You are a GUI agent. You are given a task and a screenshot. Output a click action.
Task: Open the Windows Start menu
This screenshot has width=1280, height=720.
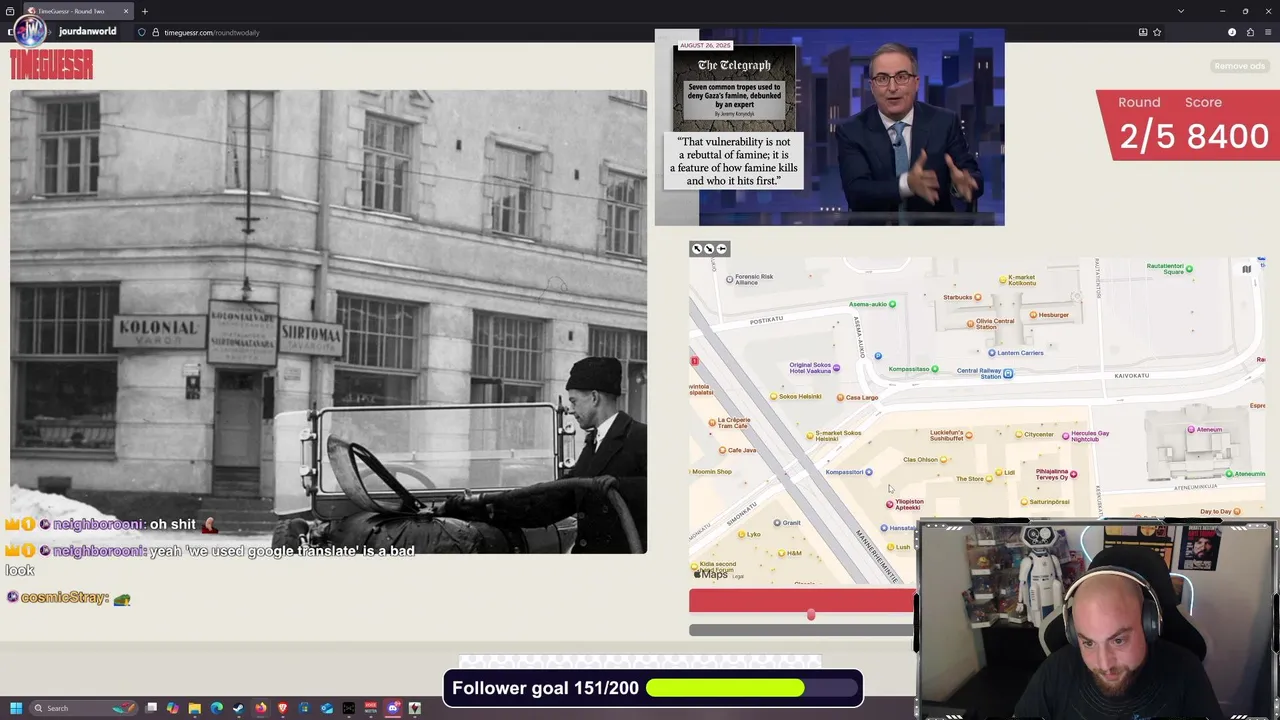click(x=16, y=708)
